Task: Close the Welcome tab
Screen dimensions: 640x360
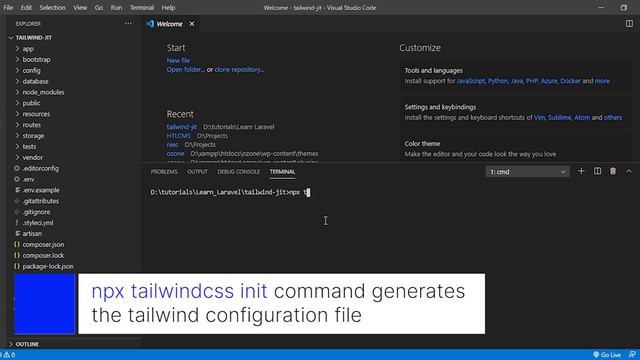Action: click(x=192, y=24)
